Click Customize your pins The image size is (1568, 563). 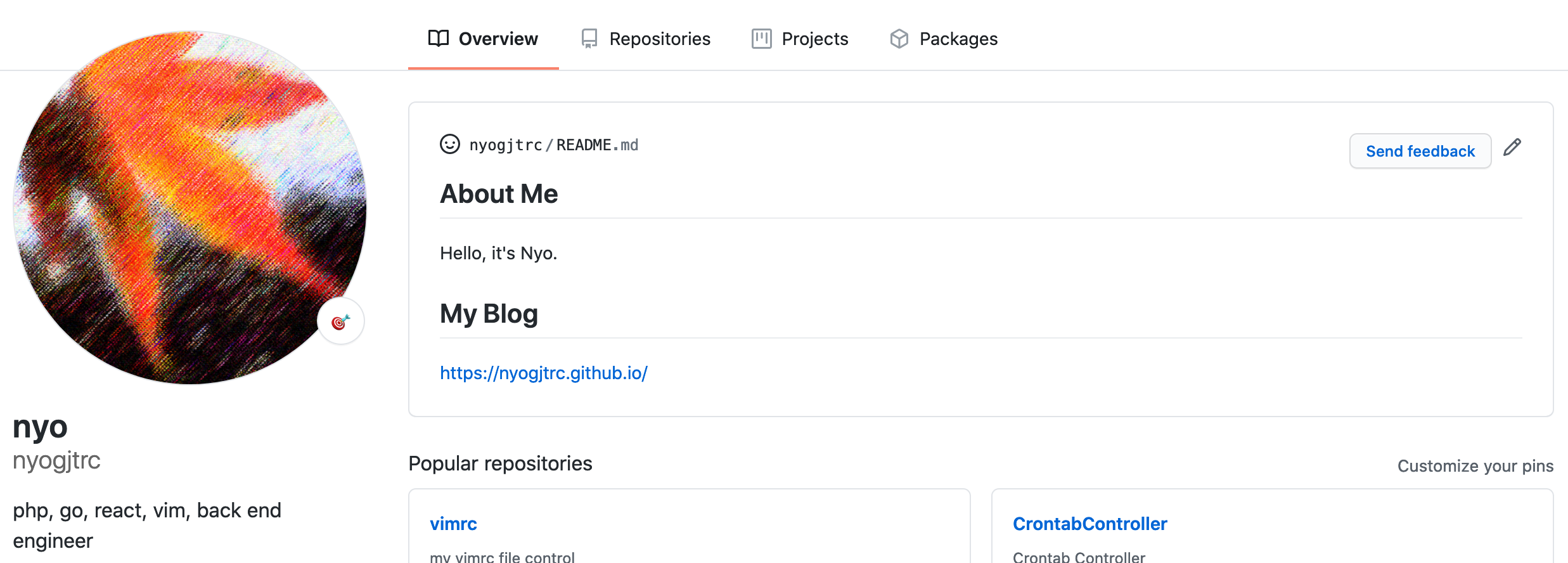[1475, 466]
